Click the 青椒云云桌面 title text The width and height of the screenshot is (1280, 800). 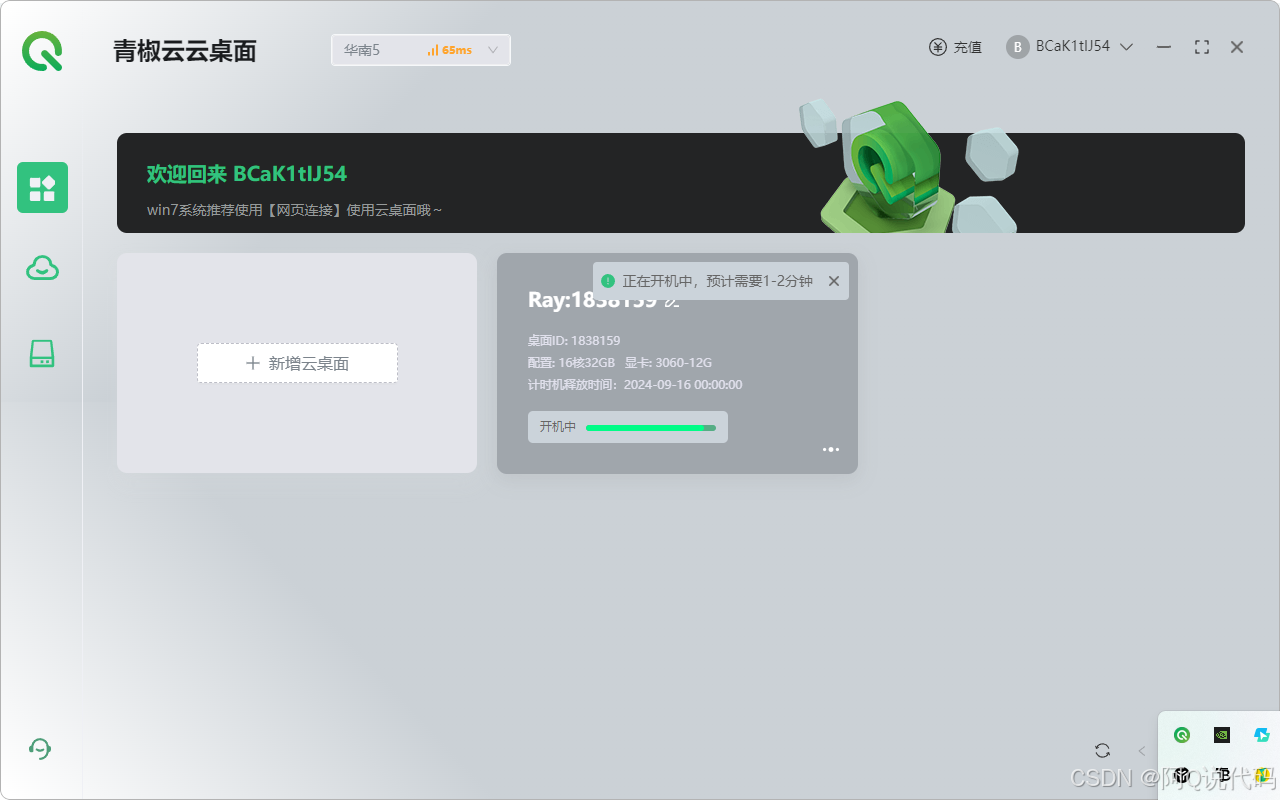point(185,51)
